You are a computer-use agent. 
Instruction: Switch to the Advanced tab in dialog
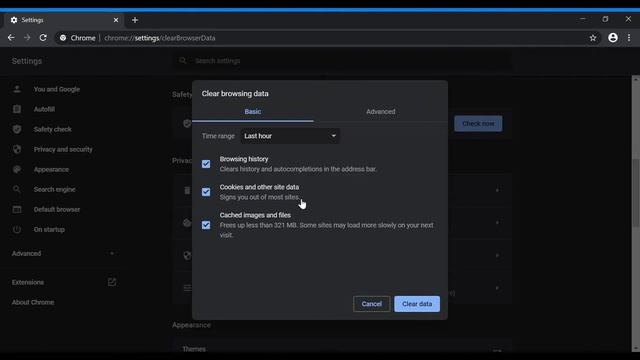coord(380,111)
